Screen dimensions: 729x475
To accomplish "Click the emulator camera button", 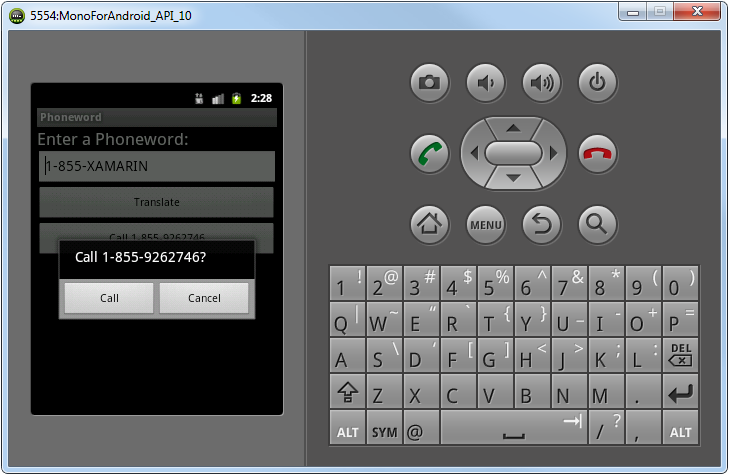I will (x=430, y=83).
